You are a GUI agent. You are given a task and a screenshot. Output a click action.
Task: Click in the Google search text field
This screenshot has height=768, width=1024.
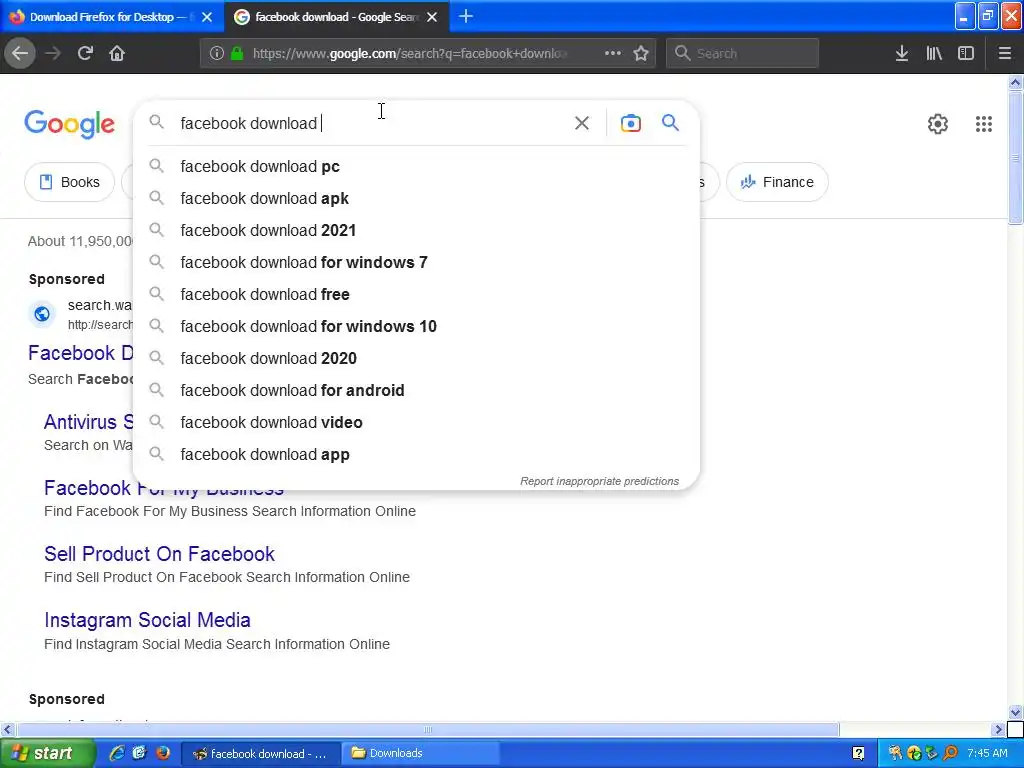coord(372,123)
